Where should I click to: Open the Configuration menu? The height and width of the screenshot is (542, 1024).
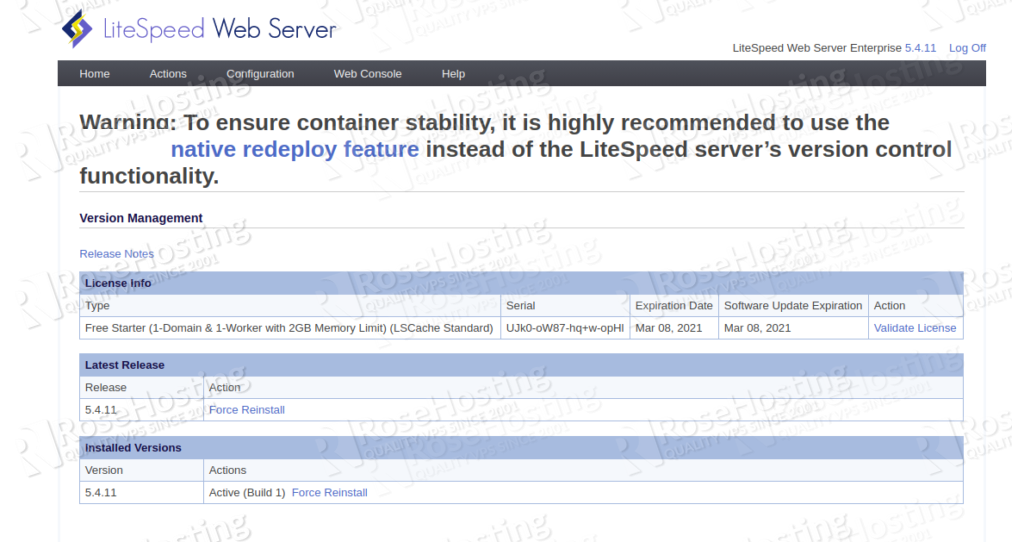[260, 74]
